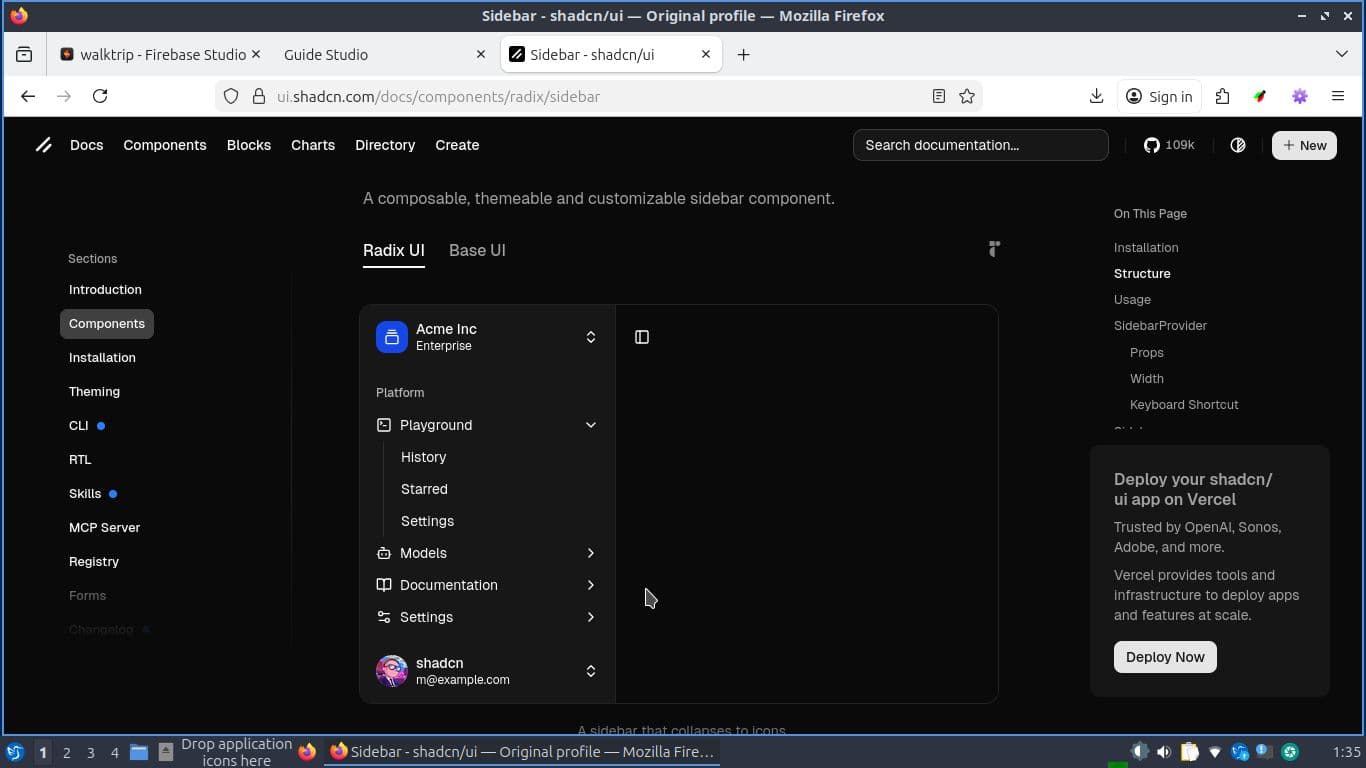Open the volume control in system tray

(x=1164, y=752)
